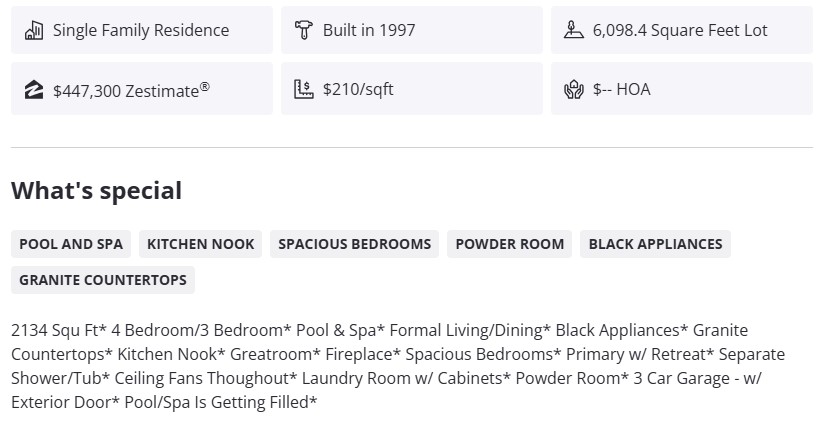823x426 pixels.
Task: Click the $-- HOA text
Action: pos(621,90)
